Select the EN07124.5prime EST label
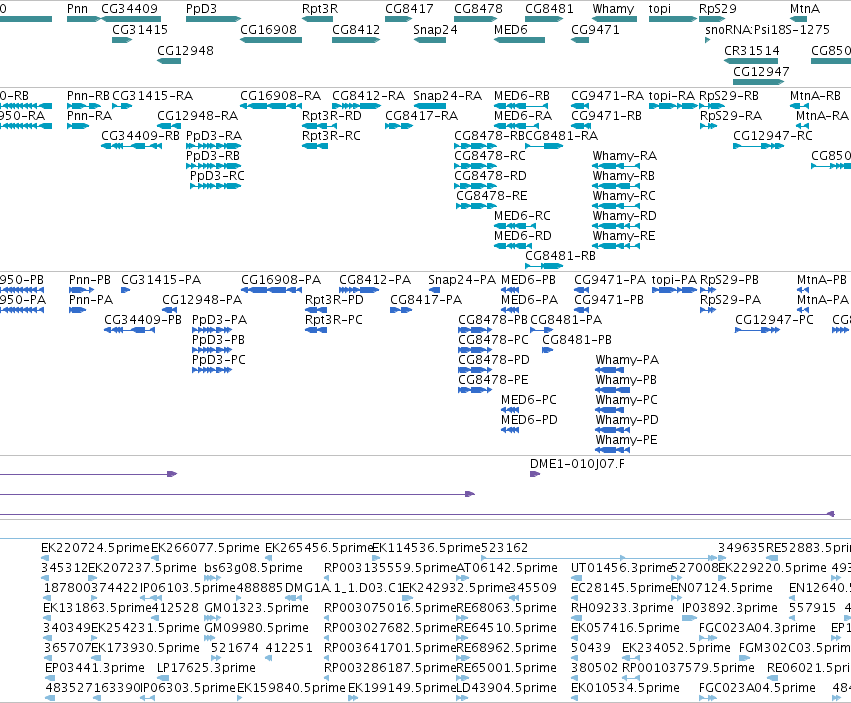 click(722, 588)
